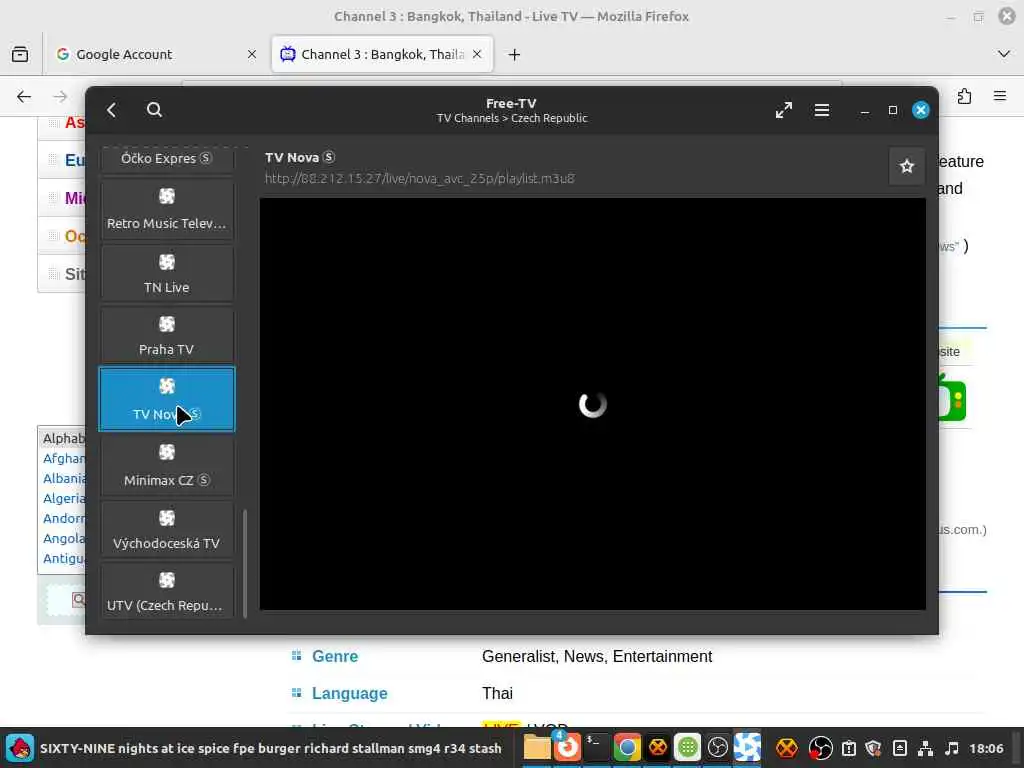1024x768 pixels.
Task: Open Chrome from the taskbar
Action: [627, 748]
